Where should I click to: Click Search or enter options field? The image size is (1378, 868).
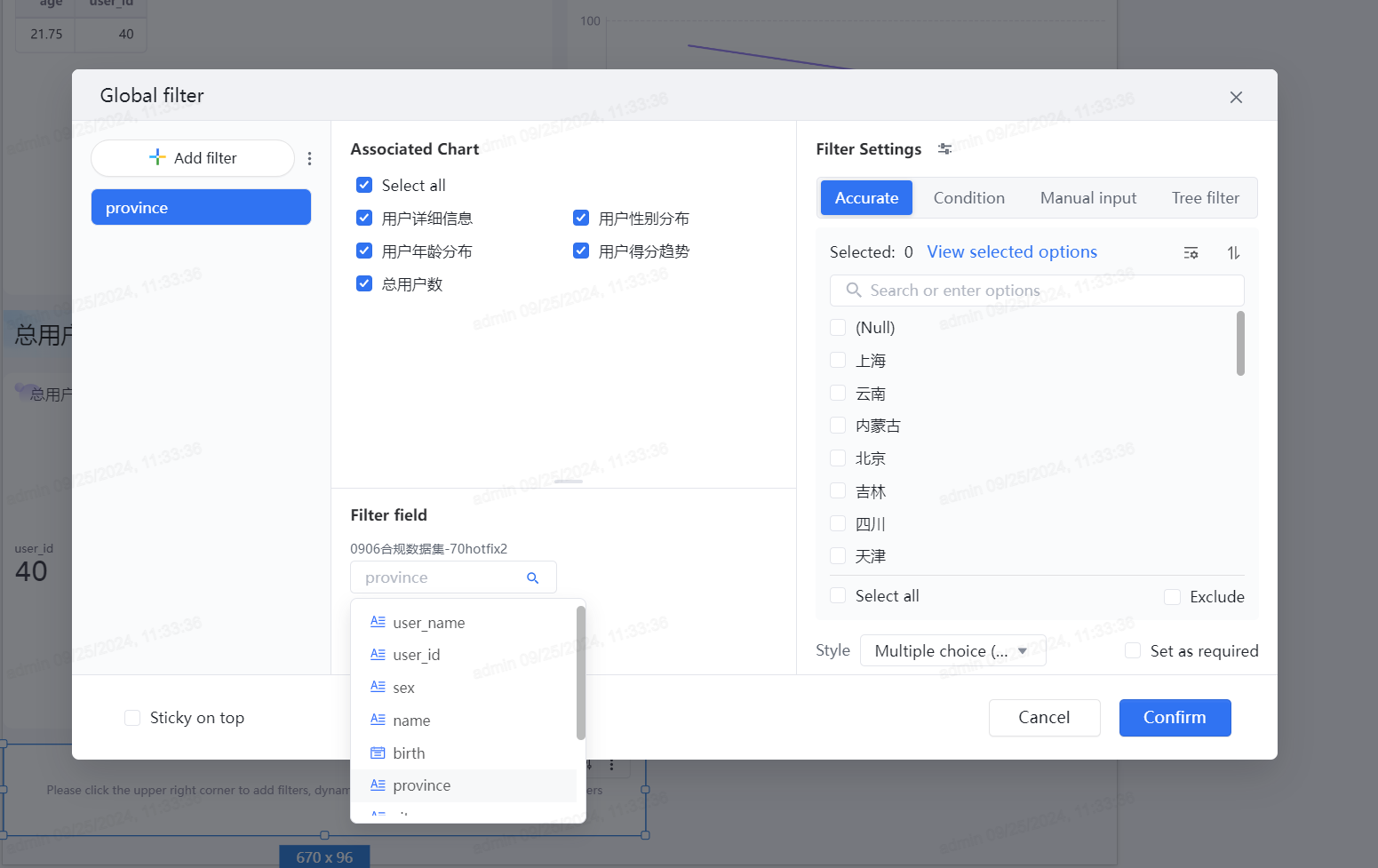pos(1037,291)
